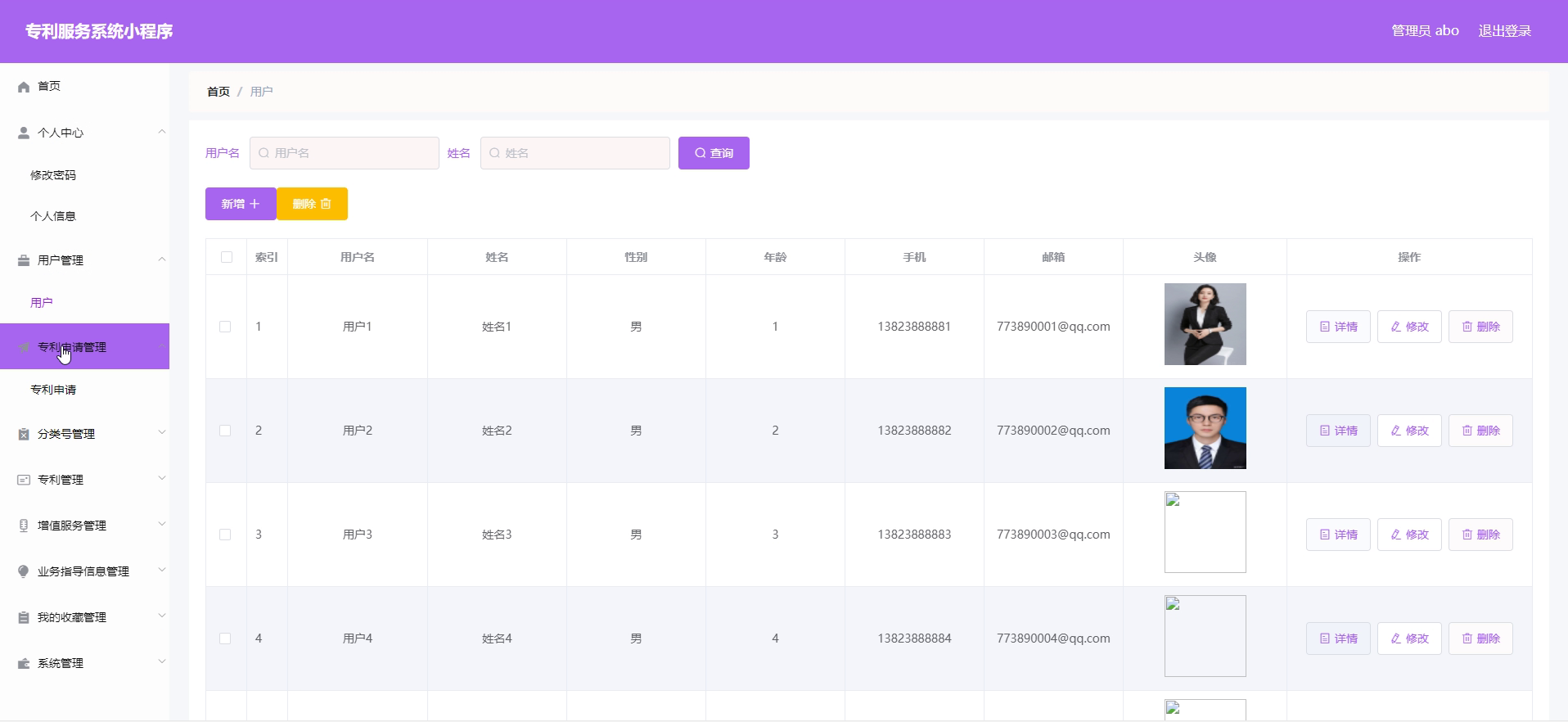Image resolution: width=1568 pixels, height=722 pixels.
Task: Click the 我的收藏管理 icon
Action: pos(24,617)
